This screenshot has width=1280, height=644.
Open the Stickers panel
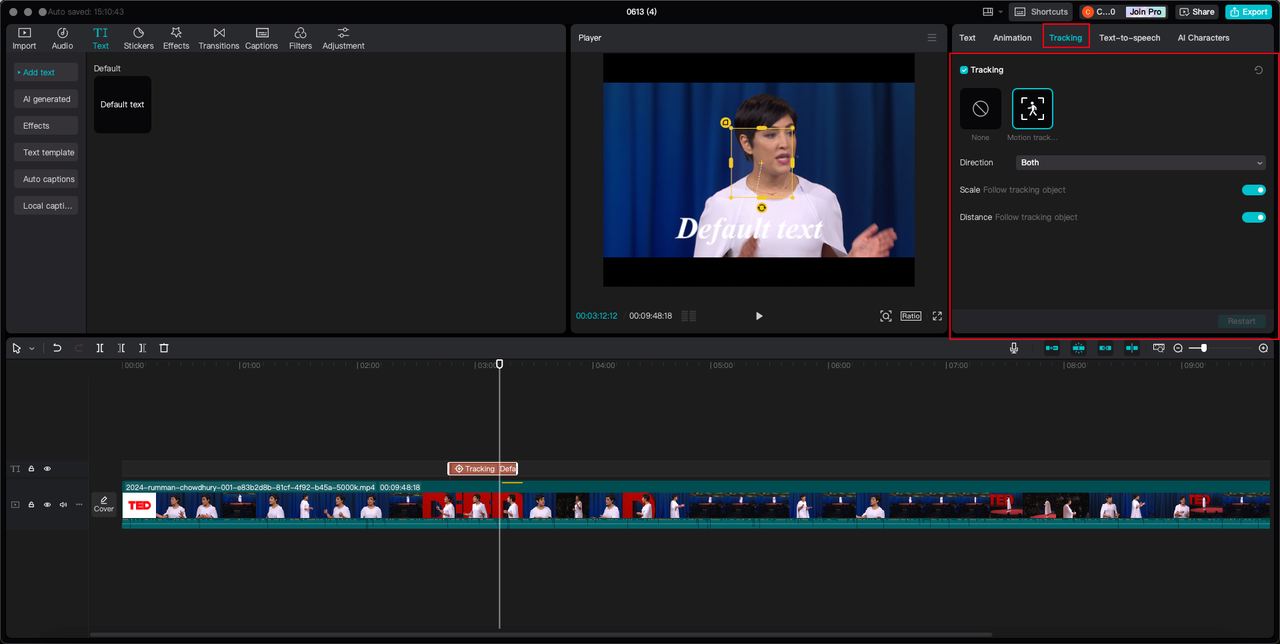pos(138,38)
